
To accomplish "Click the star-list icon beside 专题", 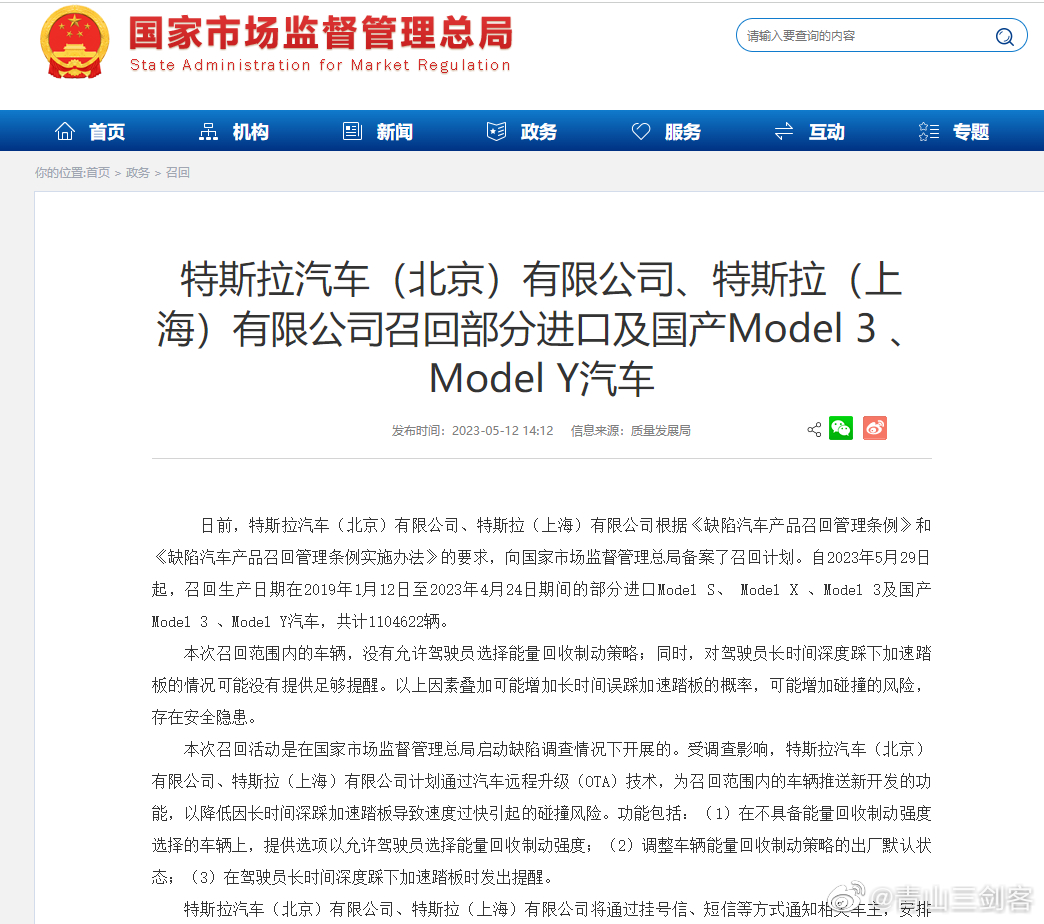I will coord(928,131).
